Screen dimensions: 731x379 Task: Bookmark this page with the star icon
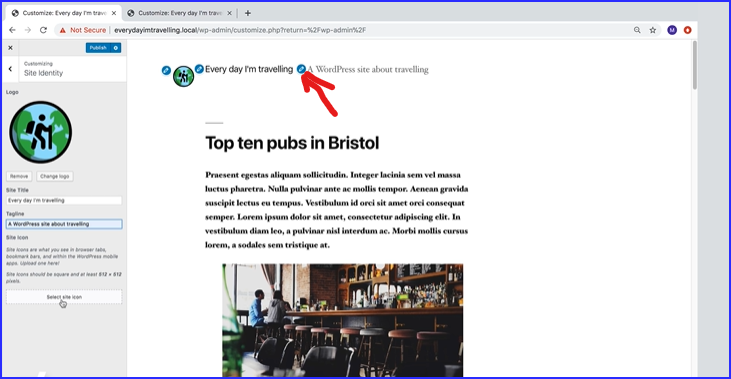[653, 30]
